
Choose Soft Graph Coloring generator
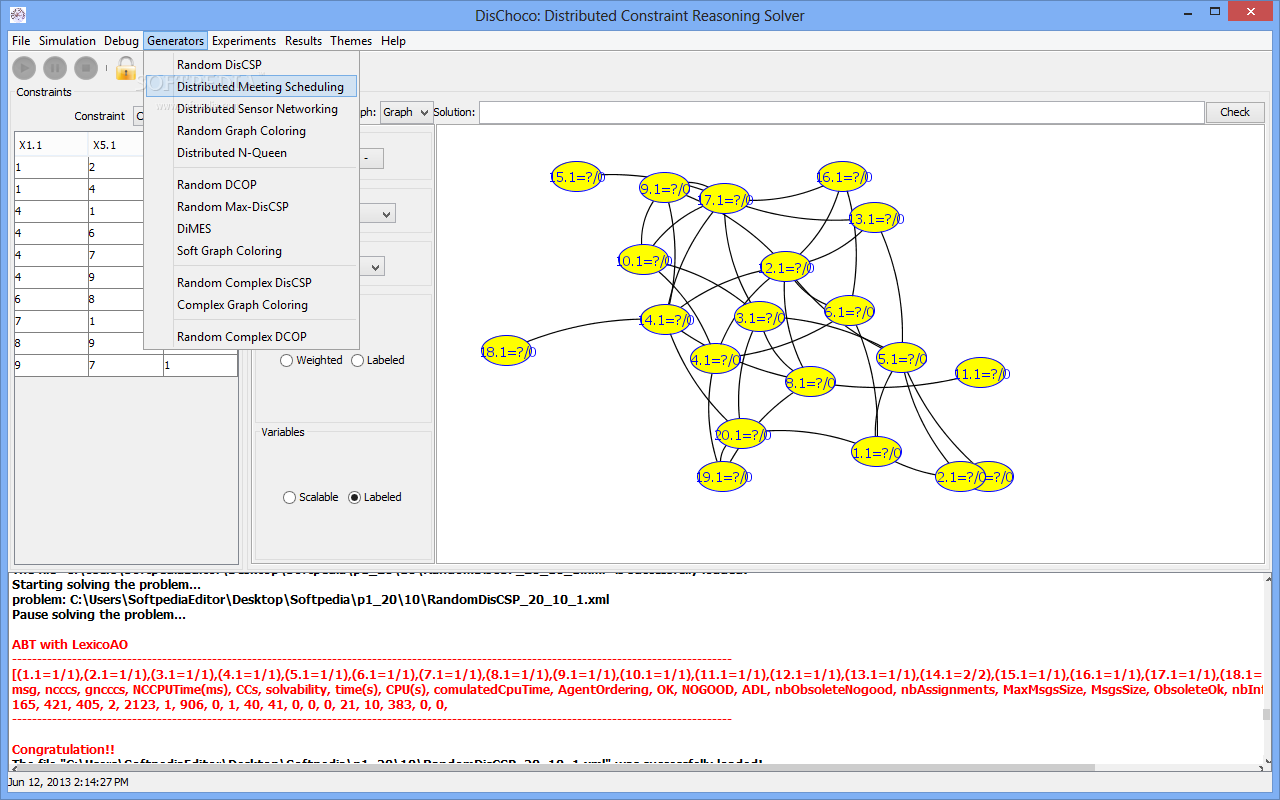[x=251, y=251]
